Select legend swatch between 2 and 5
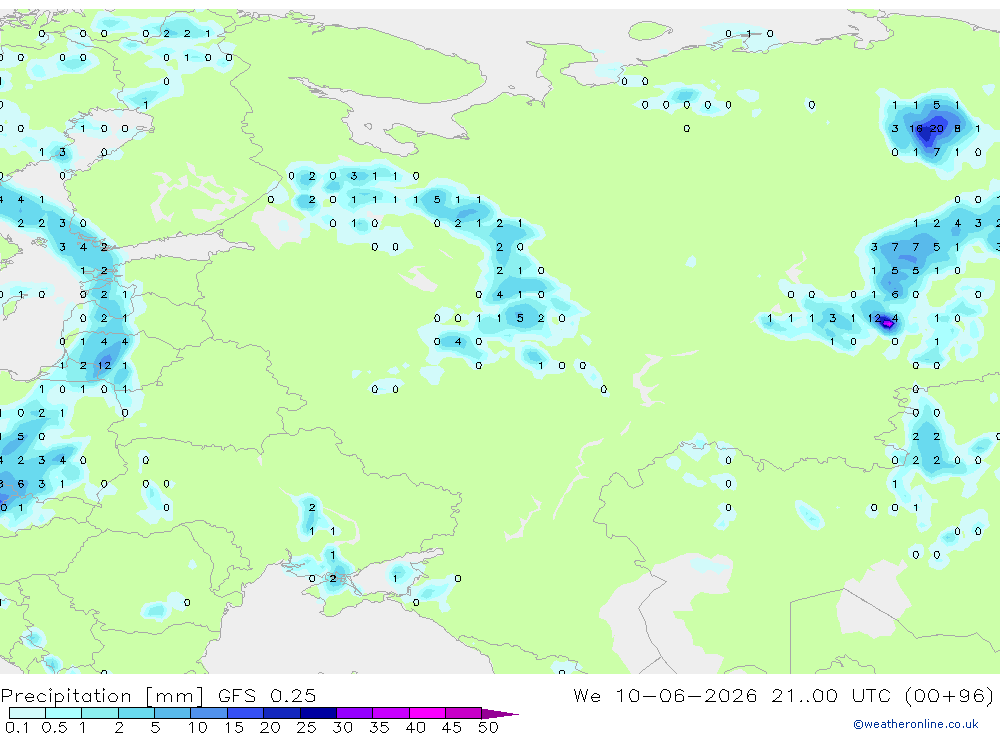 click(x=136, y=713)
